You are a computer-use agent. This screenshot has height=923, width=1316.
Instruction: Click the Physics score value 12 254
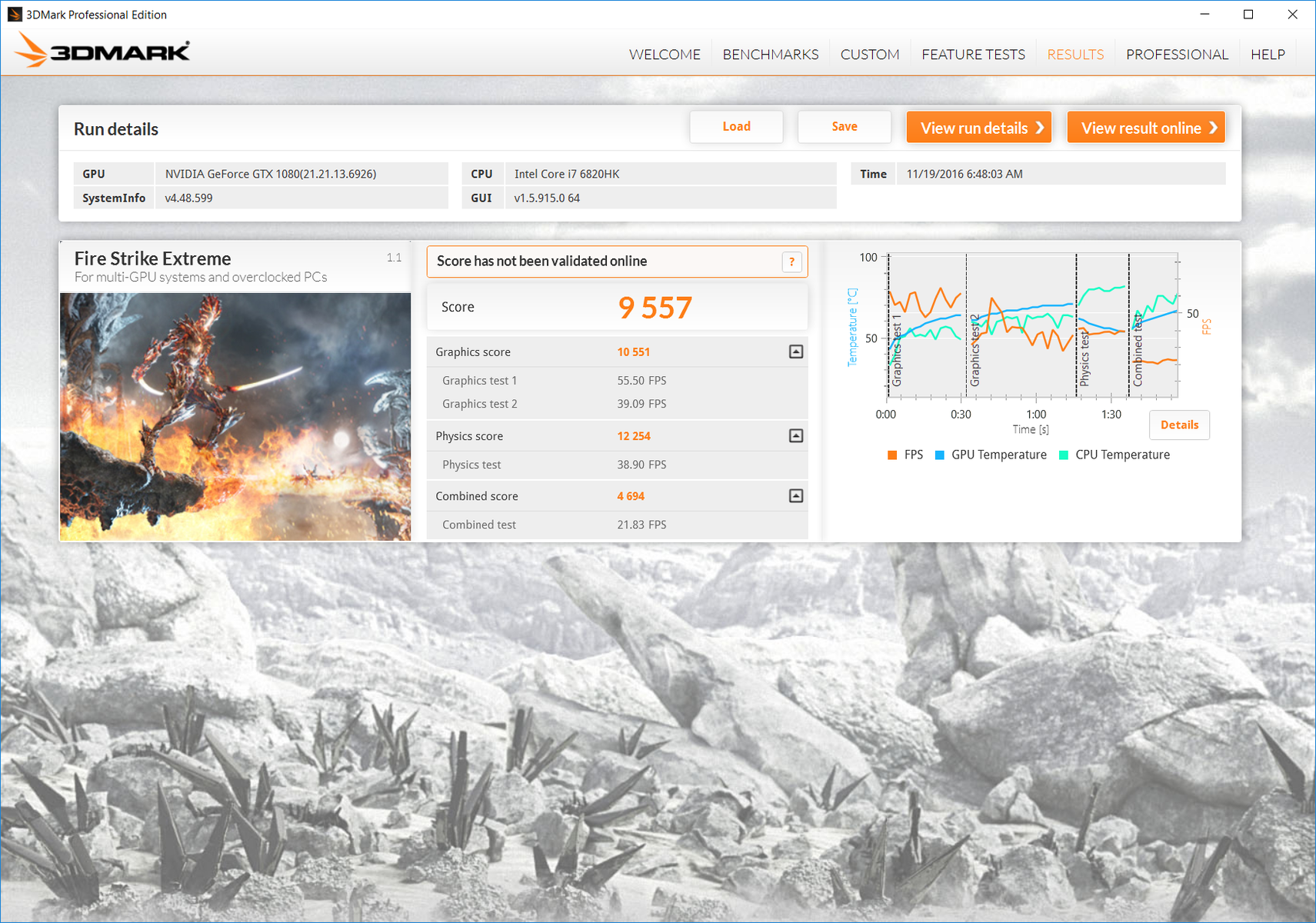click(634, 436)
